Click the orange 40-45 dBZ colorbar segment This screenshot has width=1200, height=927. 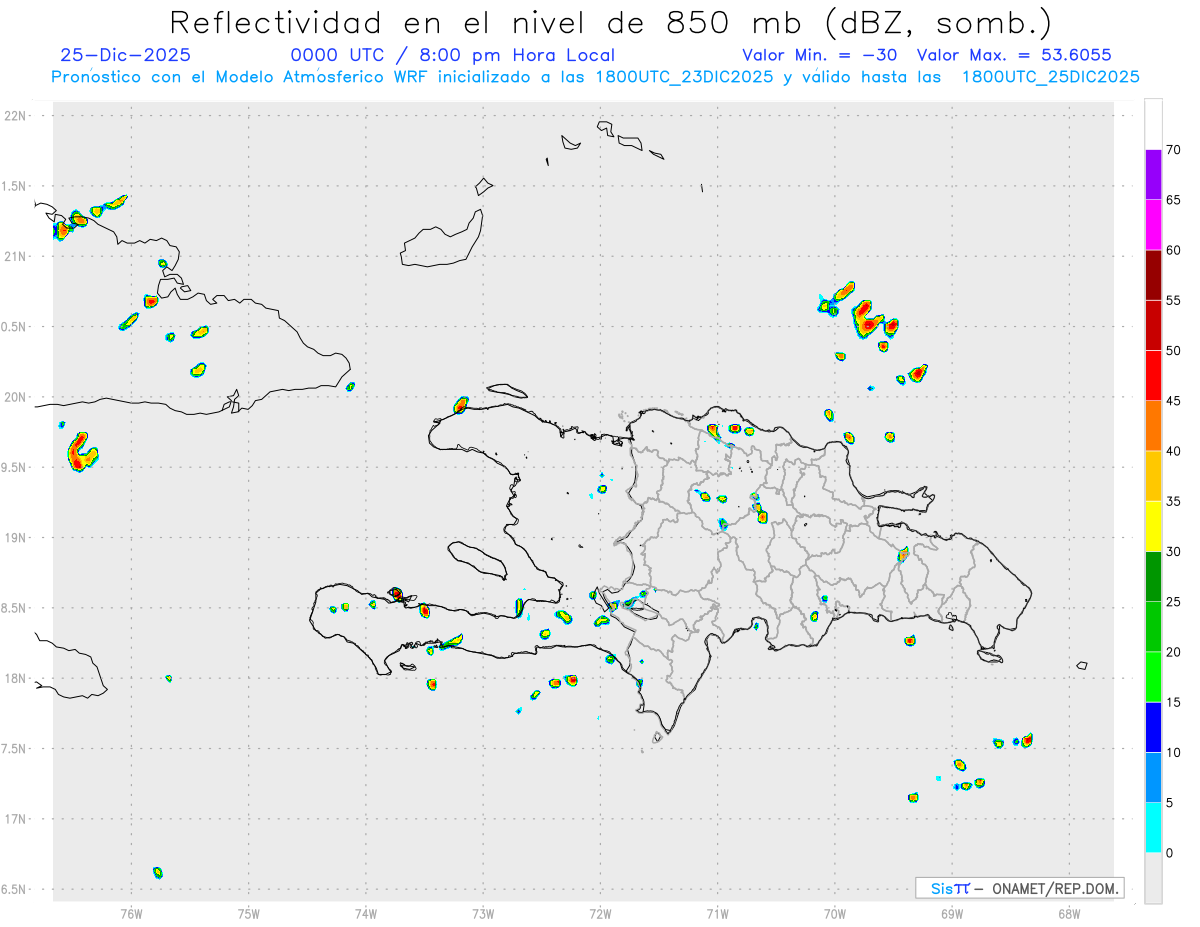pyautogui.click(x=1153, y=426)
